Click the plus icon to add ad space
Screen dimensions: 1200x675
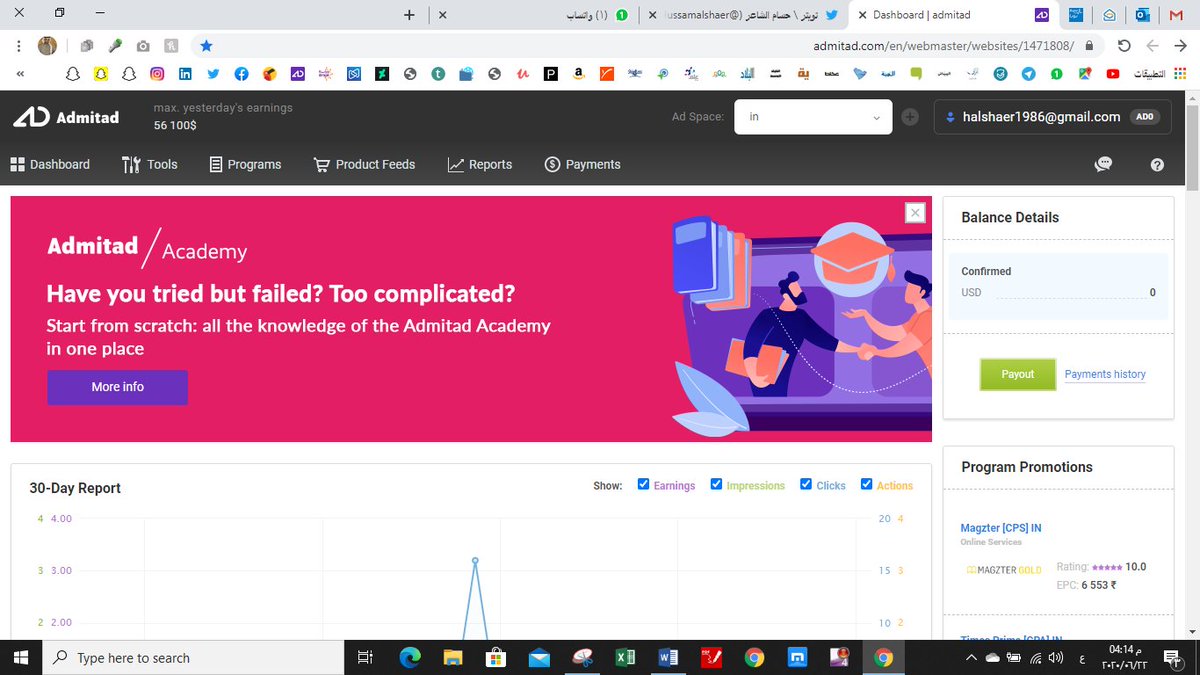pos(910,117)
